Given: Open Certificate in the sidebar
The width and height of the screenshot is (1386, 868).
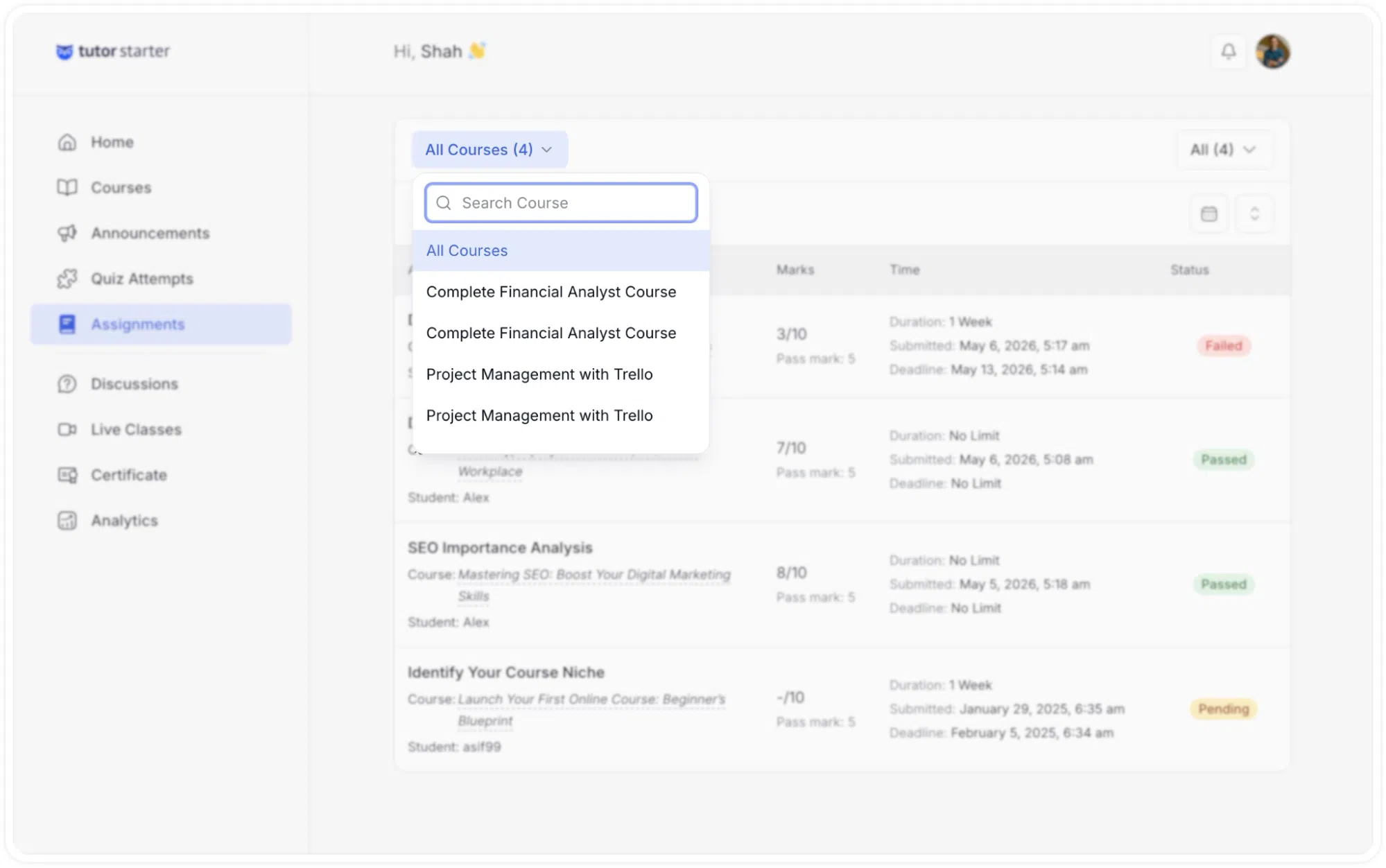Looking at the screenshot, I should [x=161, y=475].
